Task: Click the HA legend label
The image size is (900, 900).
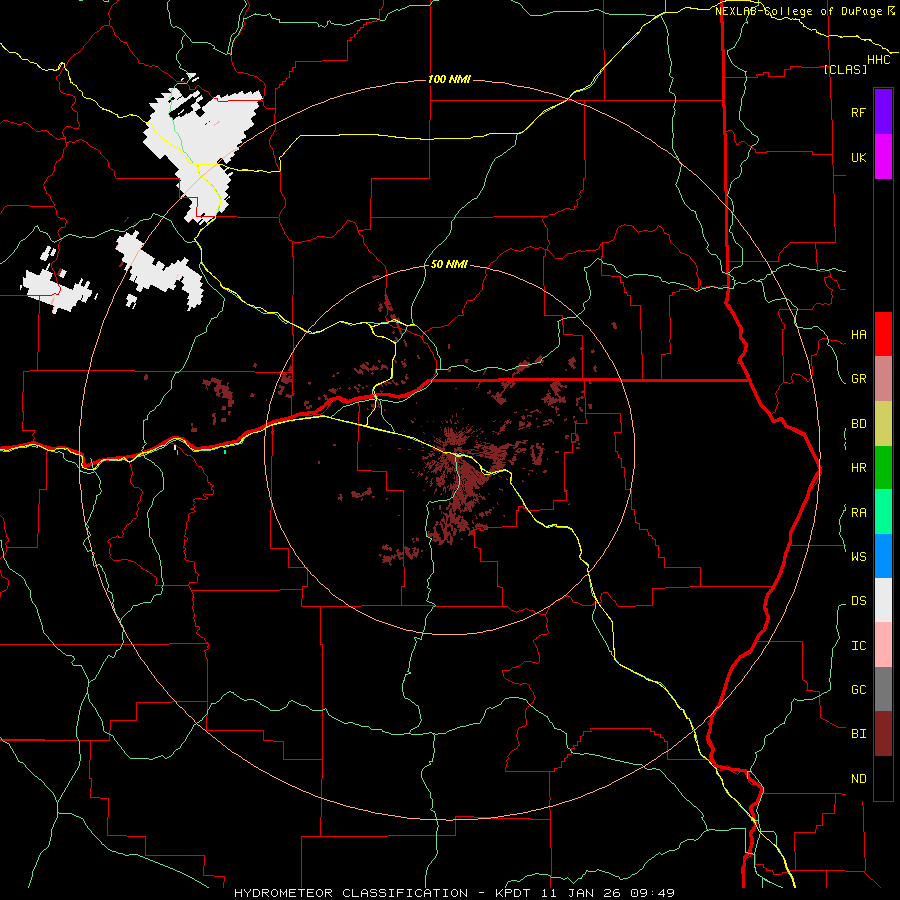Action: point(859,335)
